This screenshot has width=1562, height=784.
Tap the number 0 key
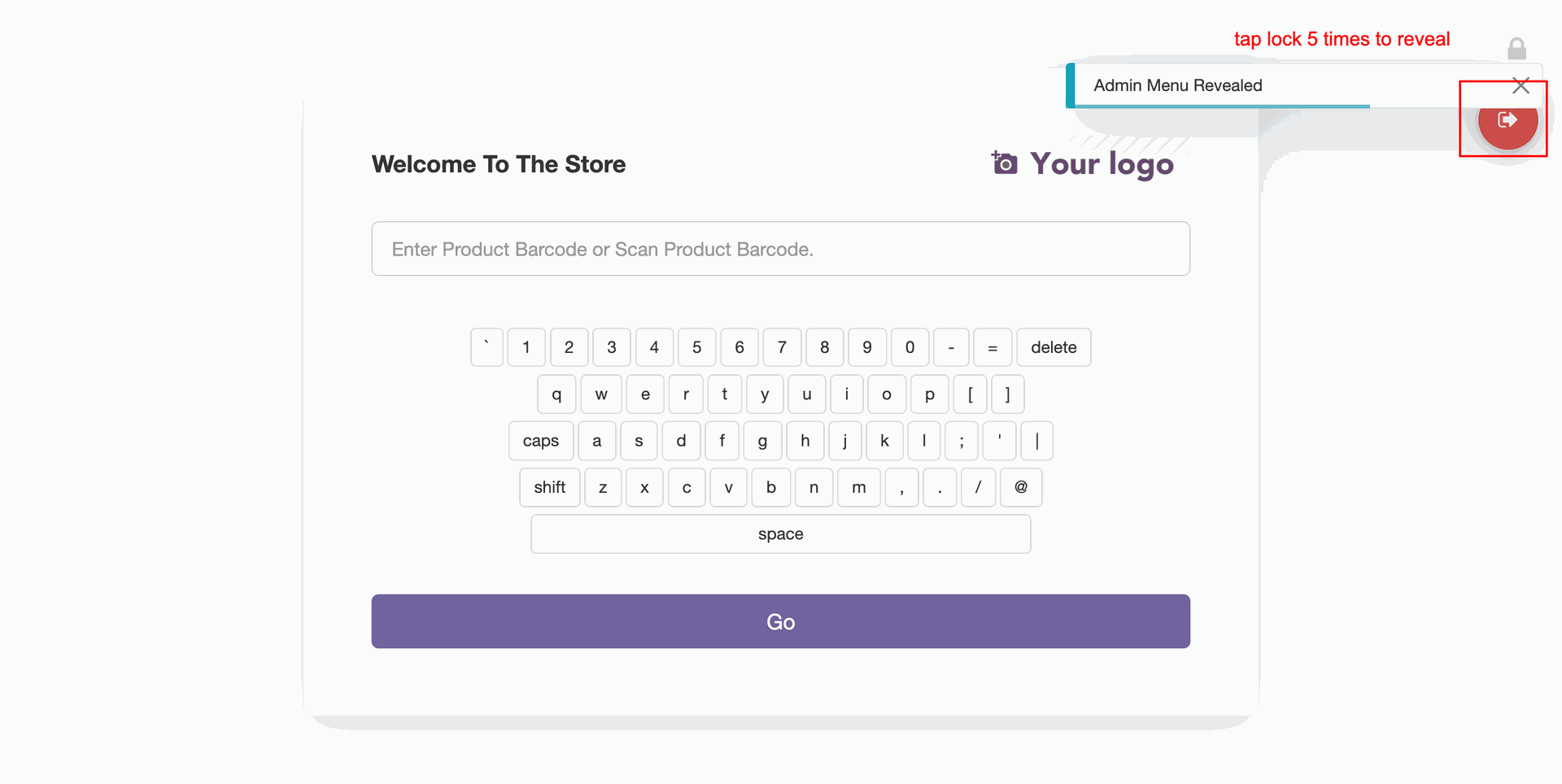[910, 347]
